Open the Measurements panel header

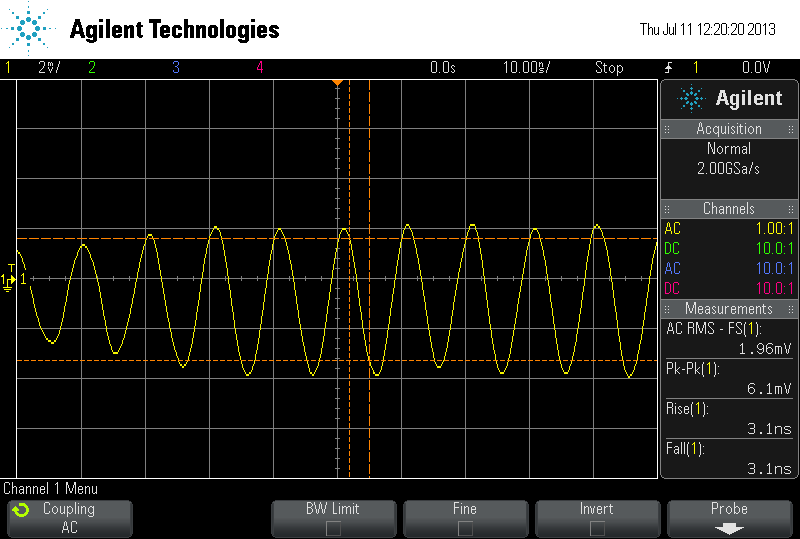pos(729,309)
